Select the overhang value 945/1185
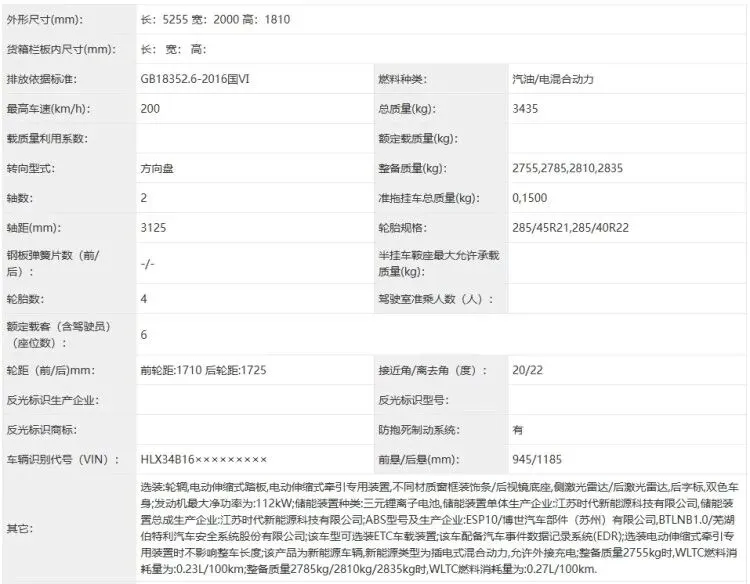The height and width of the screenshot is (584, 750). coord(537,460)
